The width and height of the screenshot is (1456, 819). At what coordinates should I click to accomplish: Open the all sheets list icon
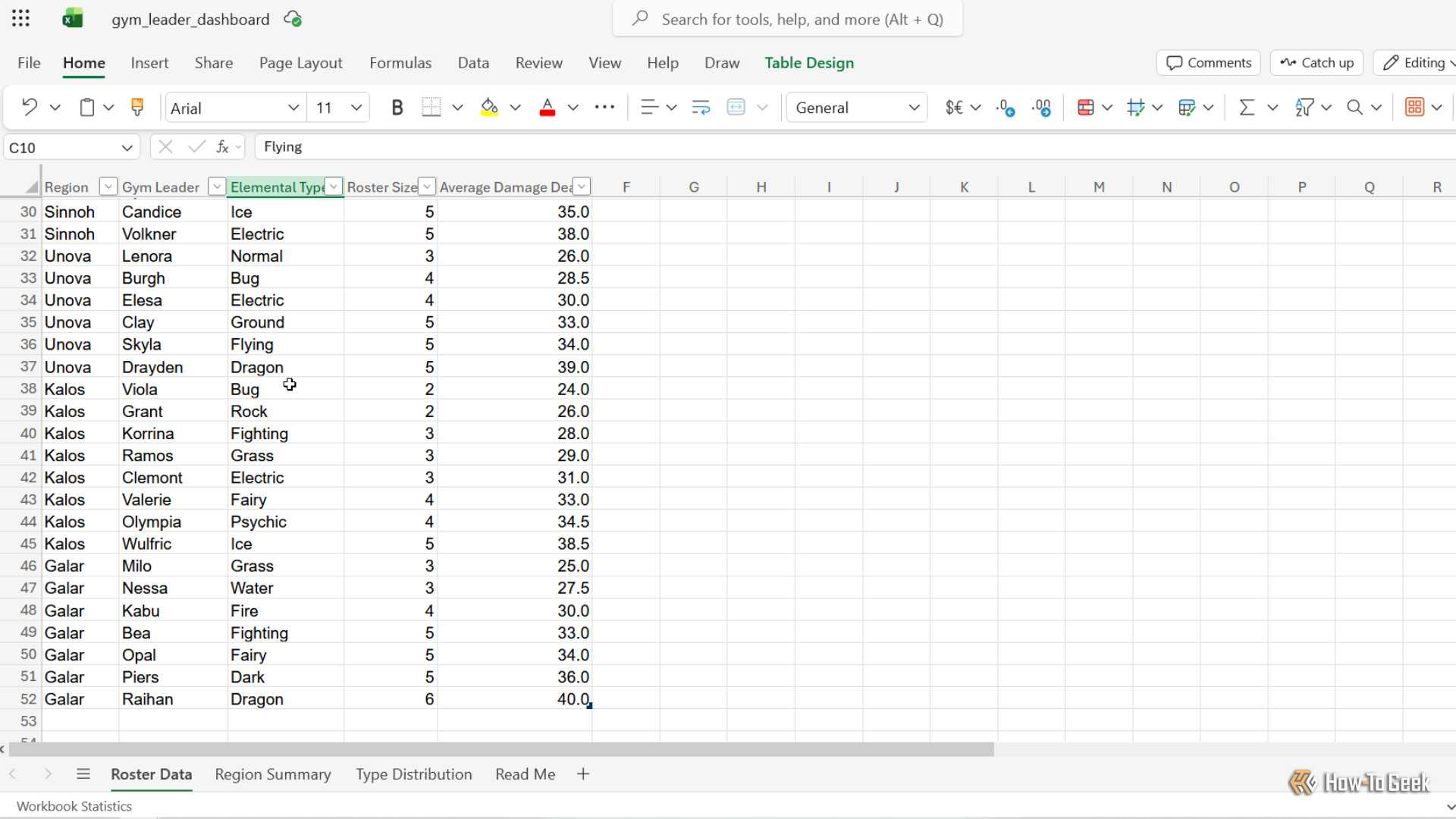(83, 774)
